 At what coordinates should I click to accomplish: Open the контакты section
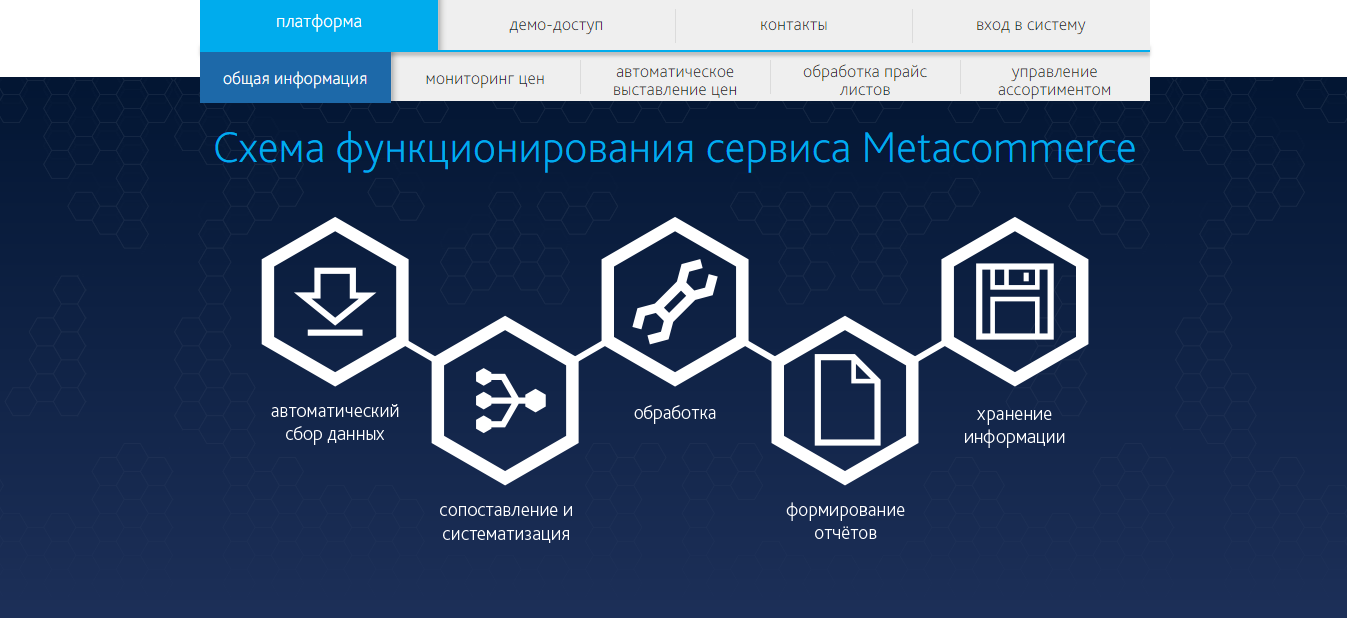pyautogui.click(x=795, y=25)
